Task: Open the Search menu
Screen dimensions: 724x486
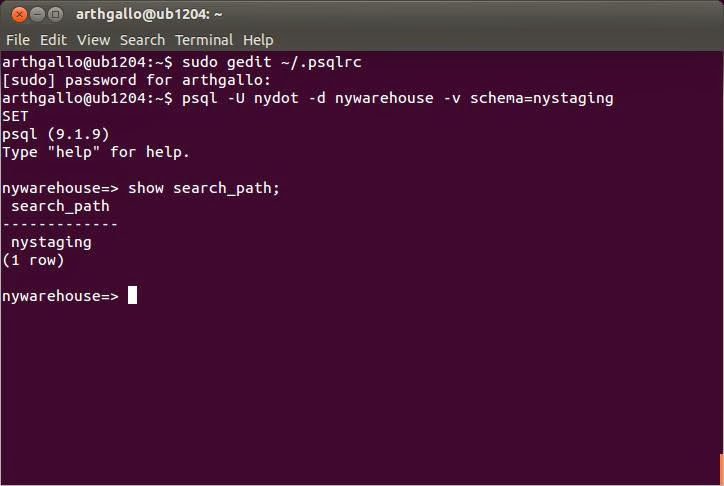Action: [142, 40]
